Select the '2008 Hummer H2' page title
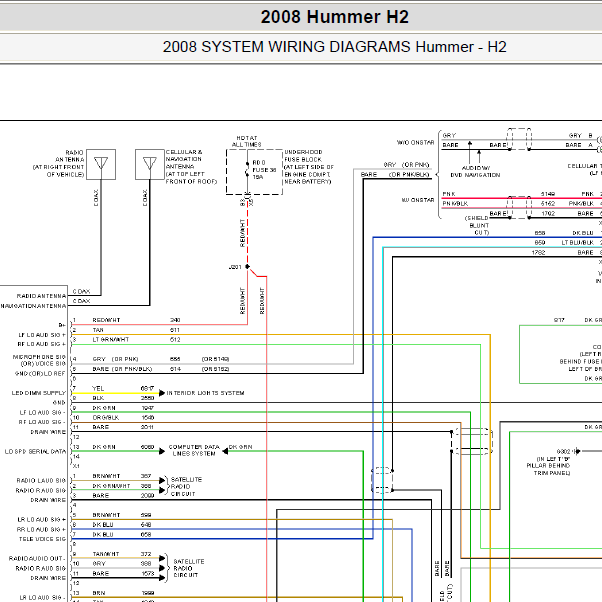Viewport: 602px width, 602px height. click(334, 17)
